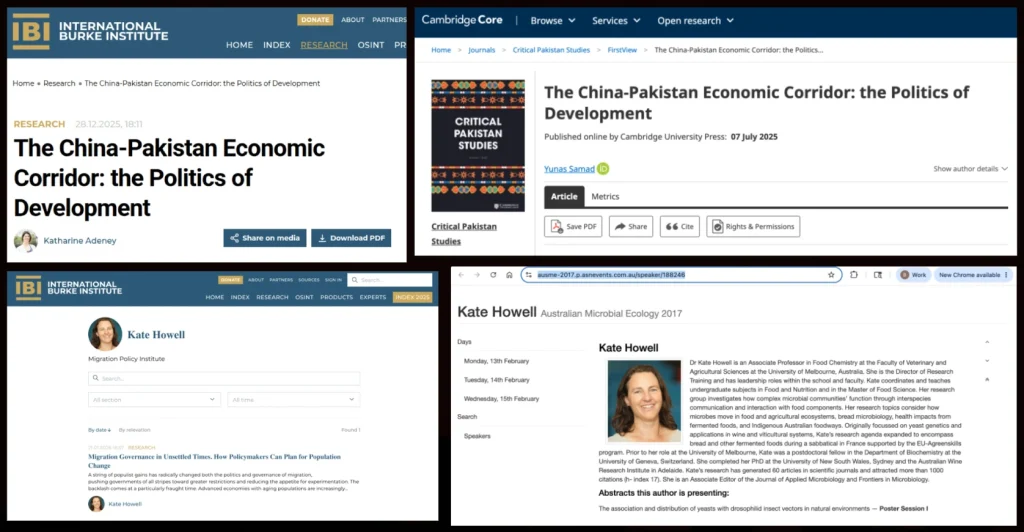The height and width of the screenshot is (532, 1024).
Task: Sort results By relevation
Action: pyautogui.click(x=135, y=430)
